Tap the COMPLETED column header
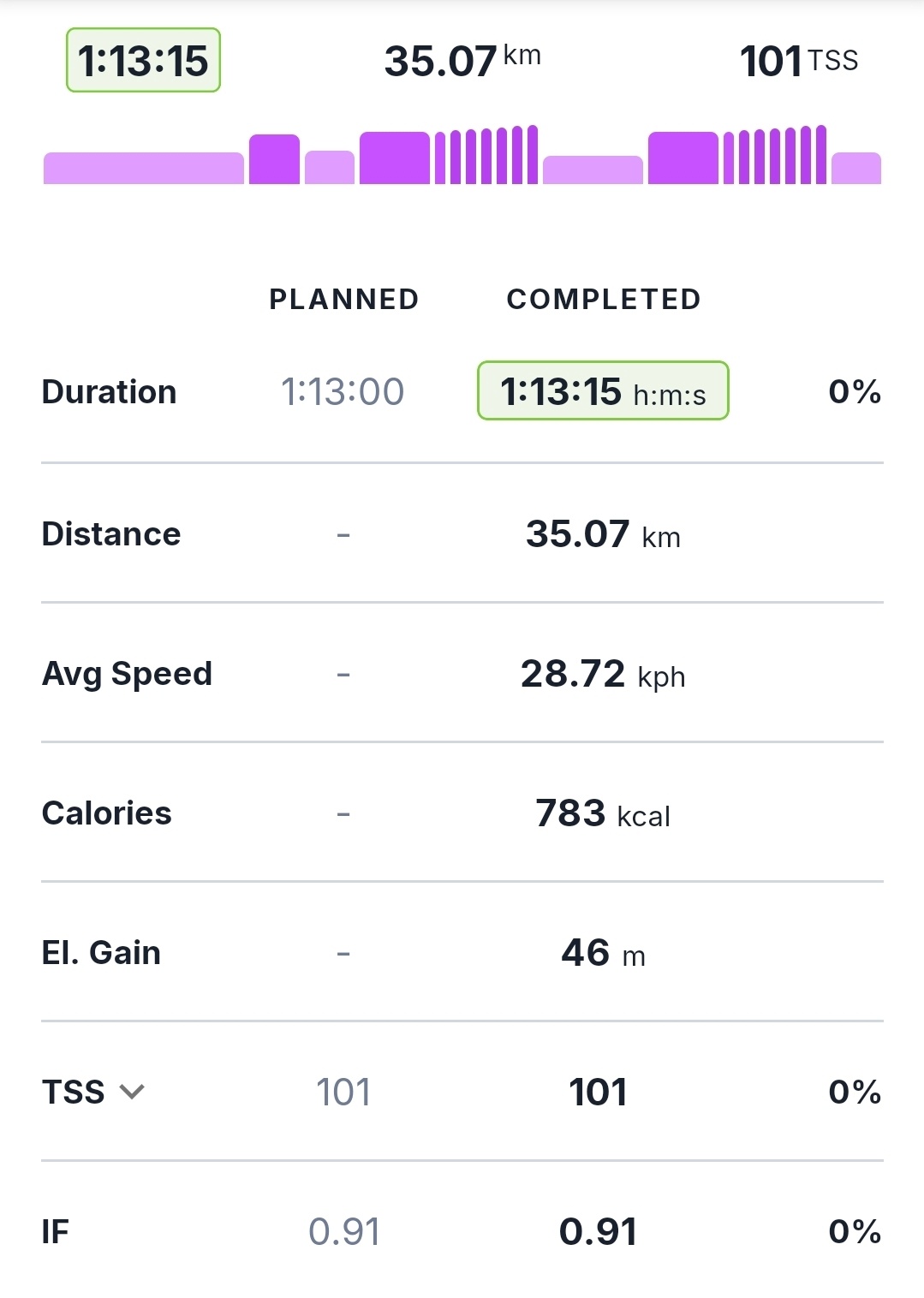This screenshot has height=1298, width=924. pos(604,299)
